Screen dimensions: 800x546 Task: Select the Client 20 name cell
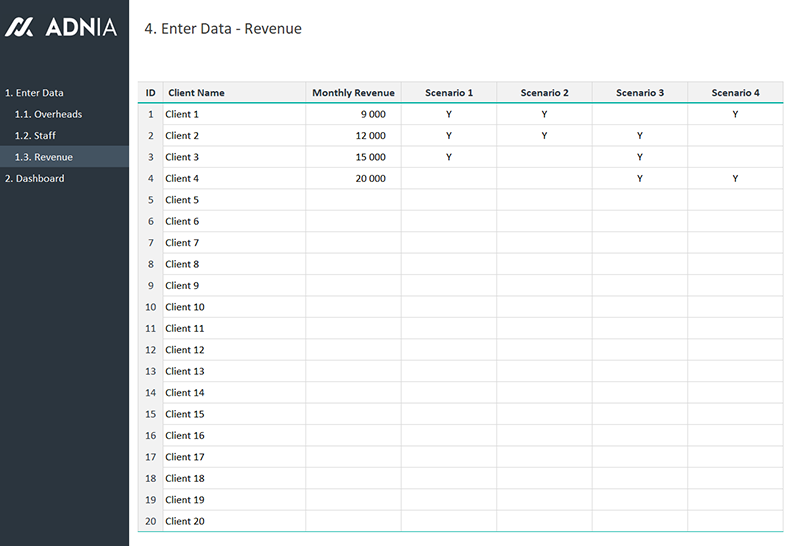click(233, 521)
